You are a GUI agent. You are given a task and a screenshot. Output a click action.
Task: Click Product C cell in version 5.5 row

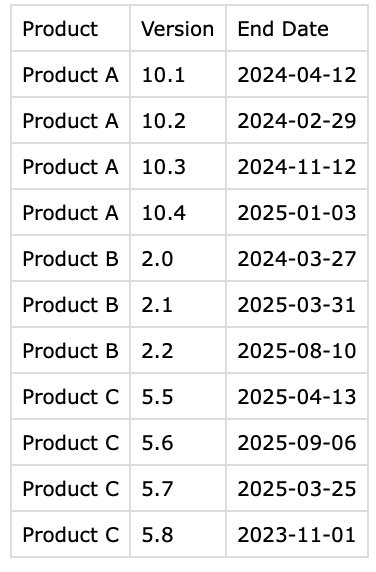point(70,397)
